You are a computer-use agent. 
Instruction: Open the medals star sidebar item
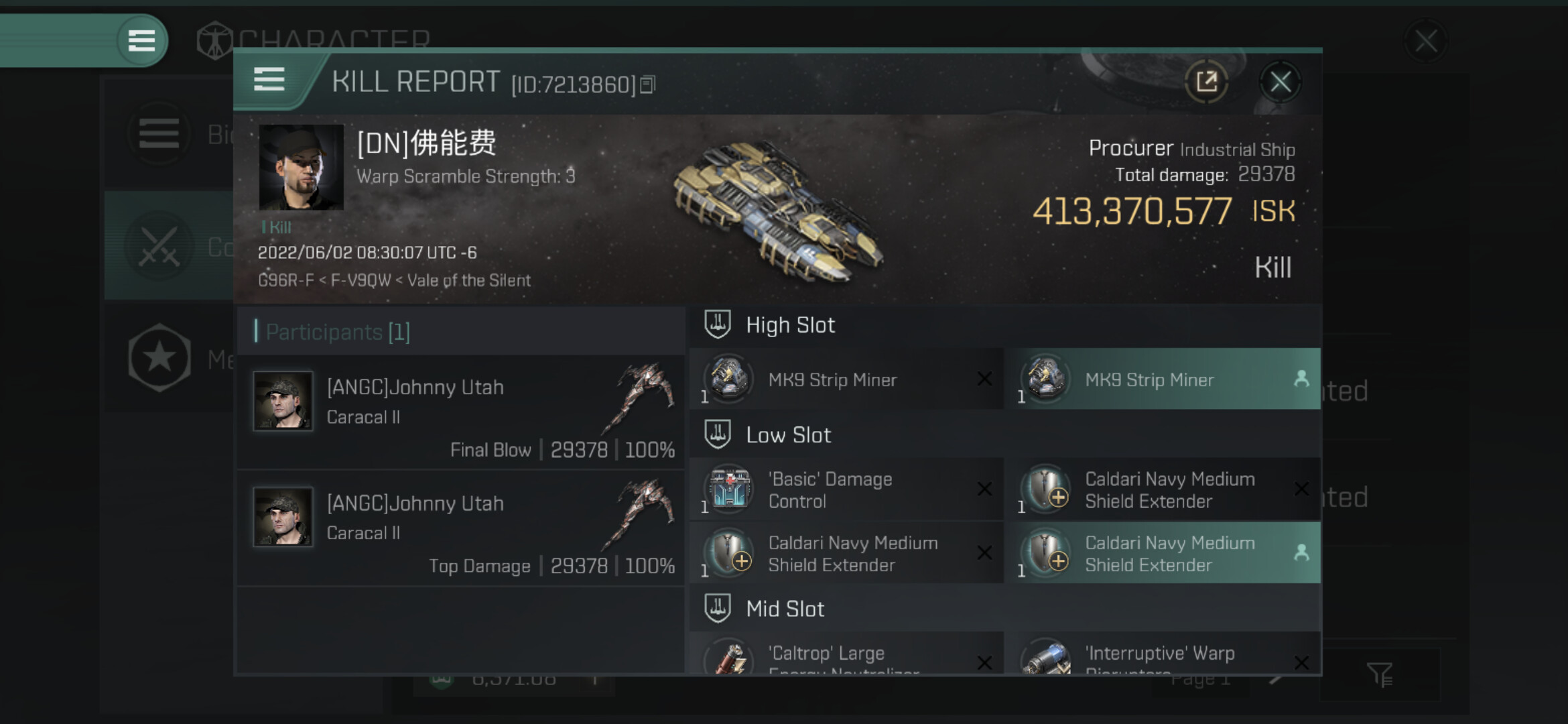click(x=159, y=358)
